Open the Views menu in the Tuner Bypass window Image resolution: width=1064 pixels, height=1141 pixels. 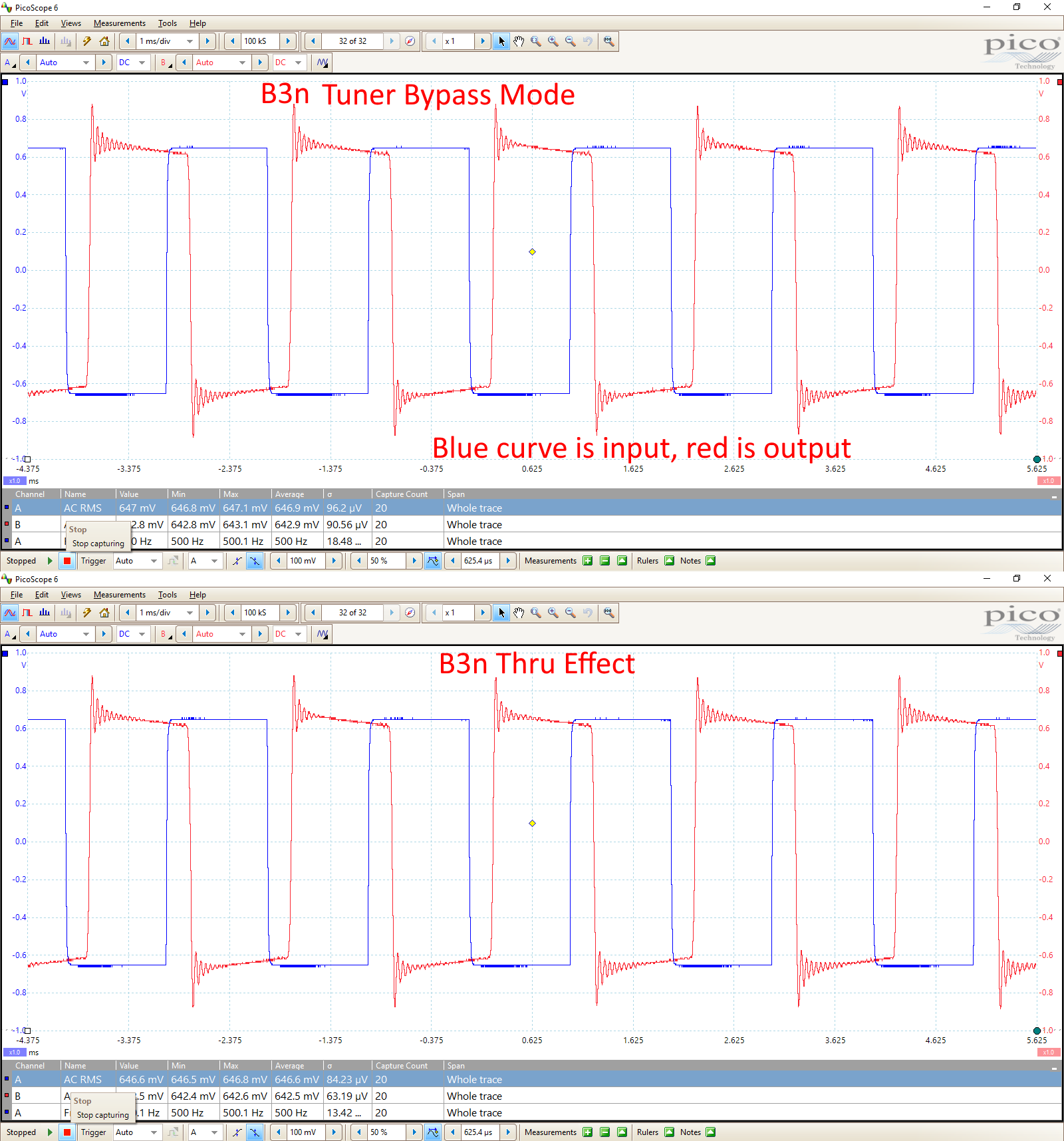coord(71,23)
